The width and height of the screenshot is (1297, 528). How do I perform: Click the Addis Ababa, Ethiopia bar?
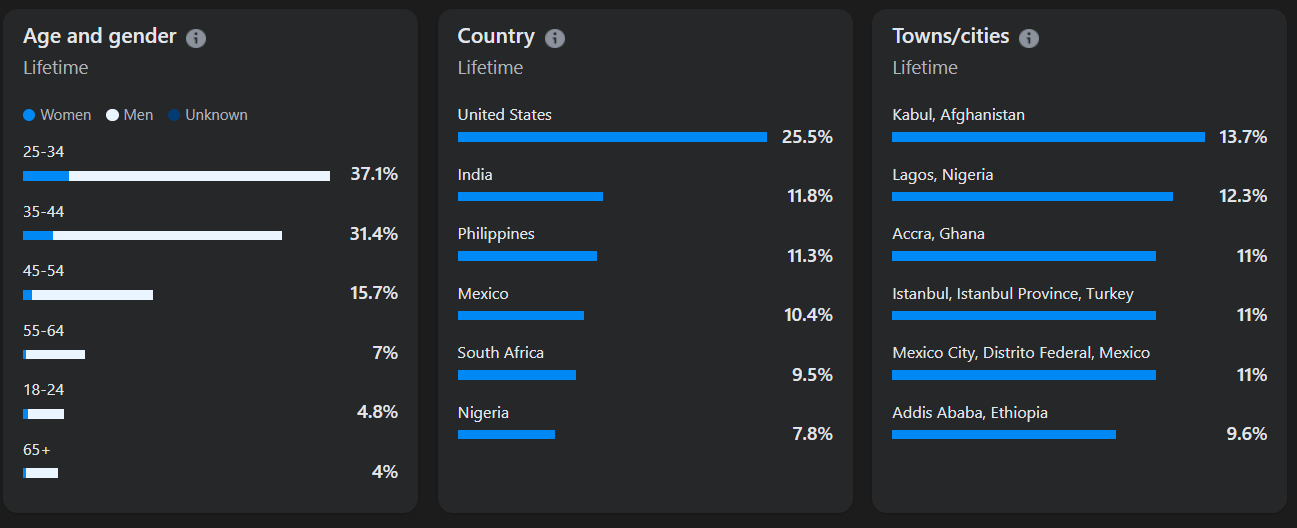click(x=1003, y=434)
